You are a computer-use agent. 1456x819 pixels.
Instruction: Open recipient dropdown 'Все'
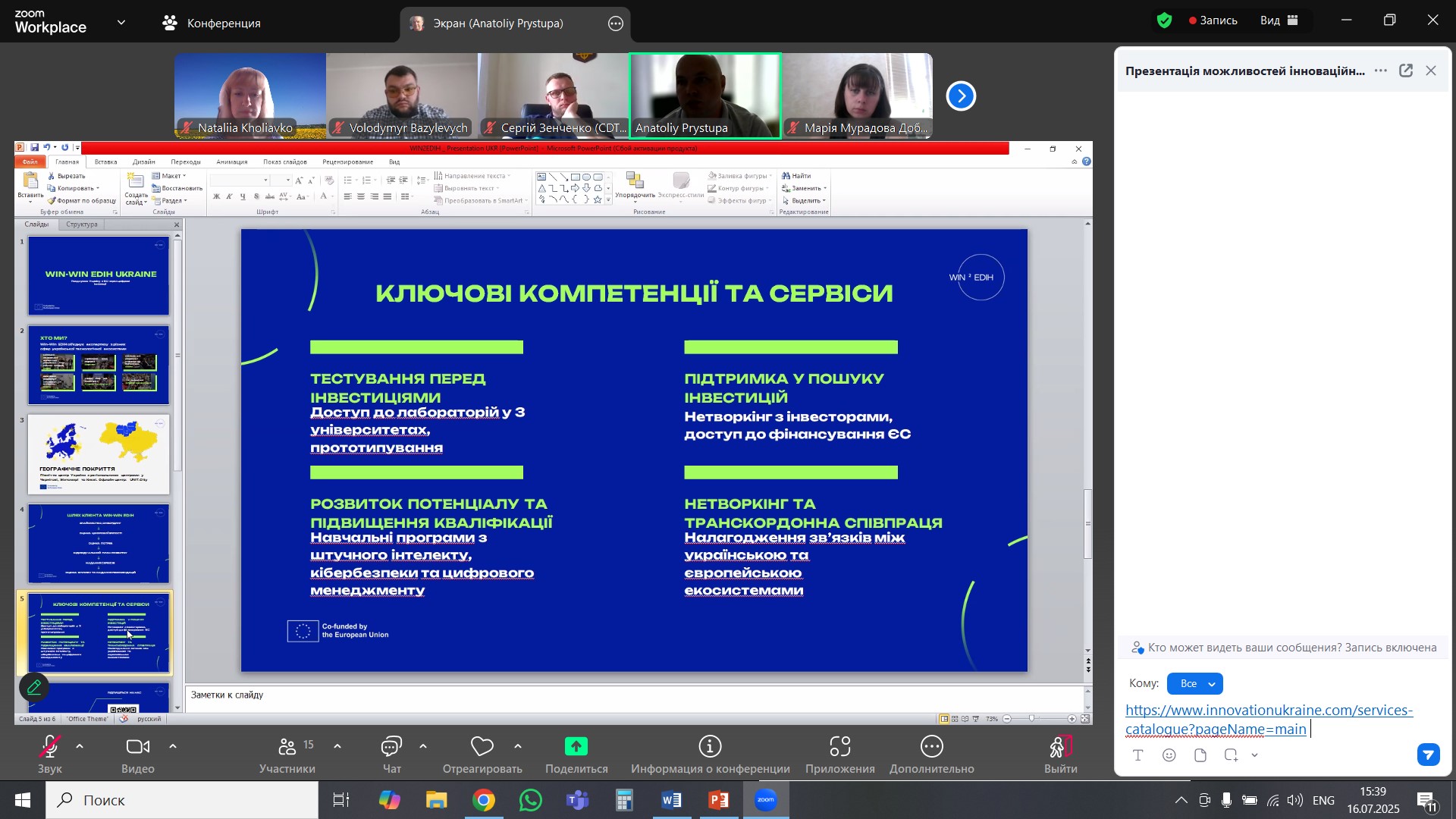click(x=1195, y=684)
